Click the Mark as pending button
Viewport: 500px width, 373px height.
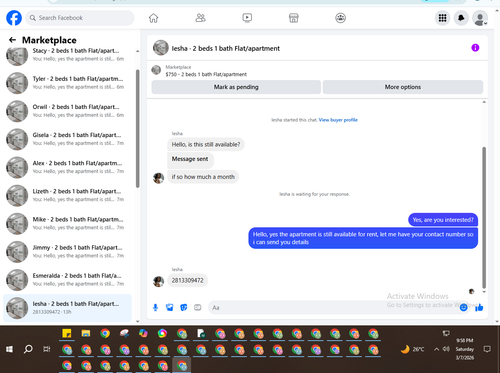coord(236,87)
